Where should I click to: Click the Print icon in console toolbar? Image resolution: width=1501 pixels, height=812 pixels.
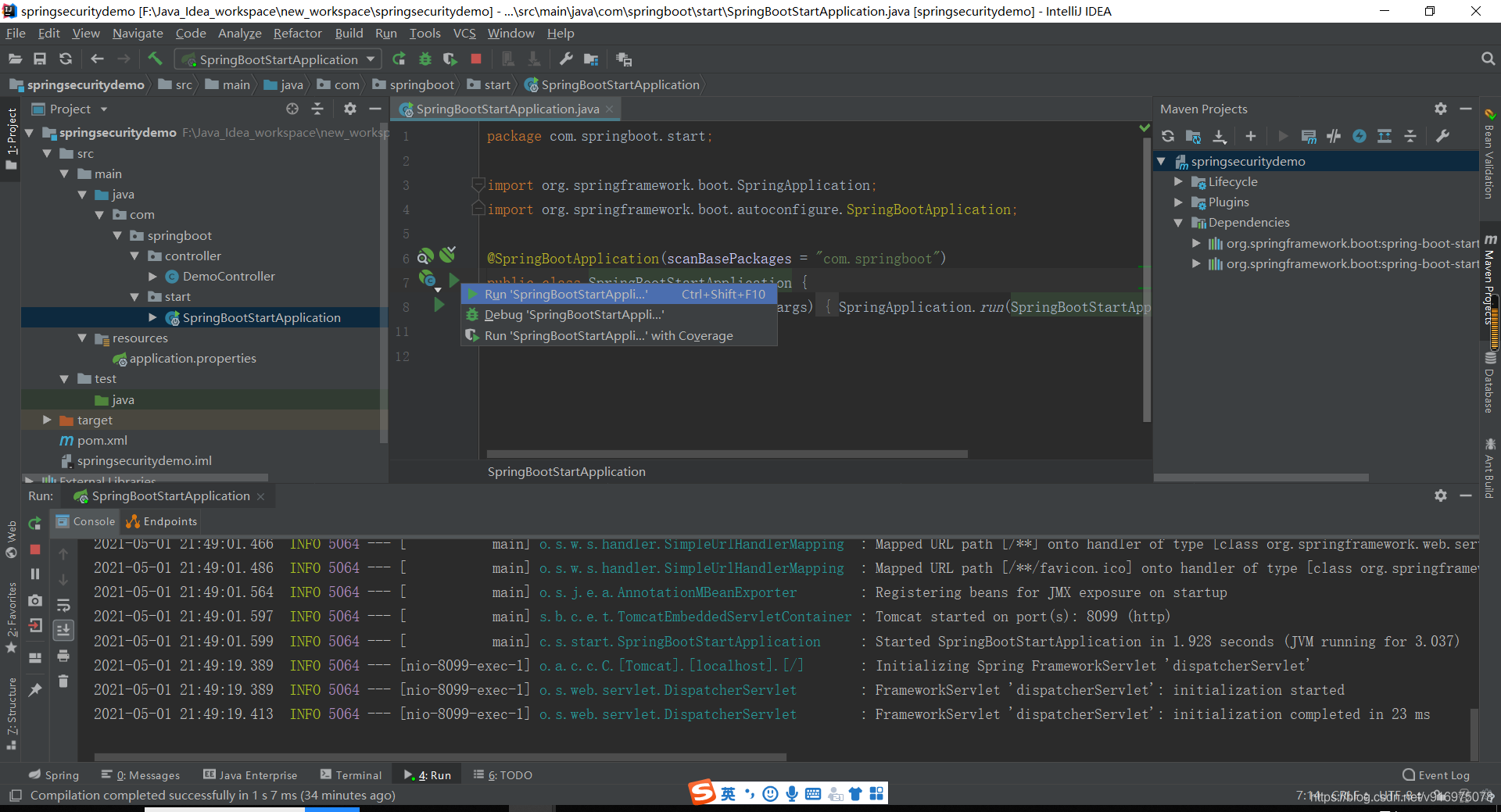[x=63, y=656]
